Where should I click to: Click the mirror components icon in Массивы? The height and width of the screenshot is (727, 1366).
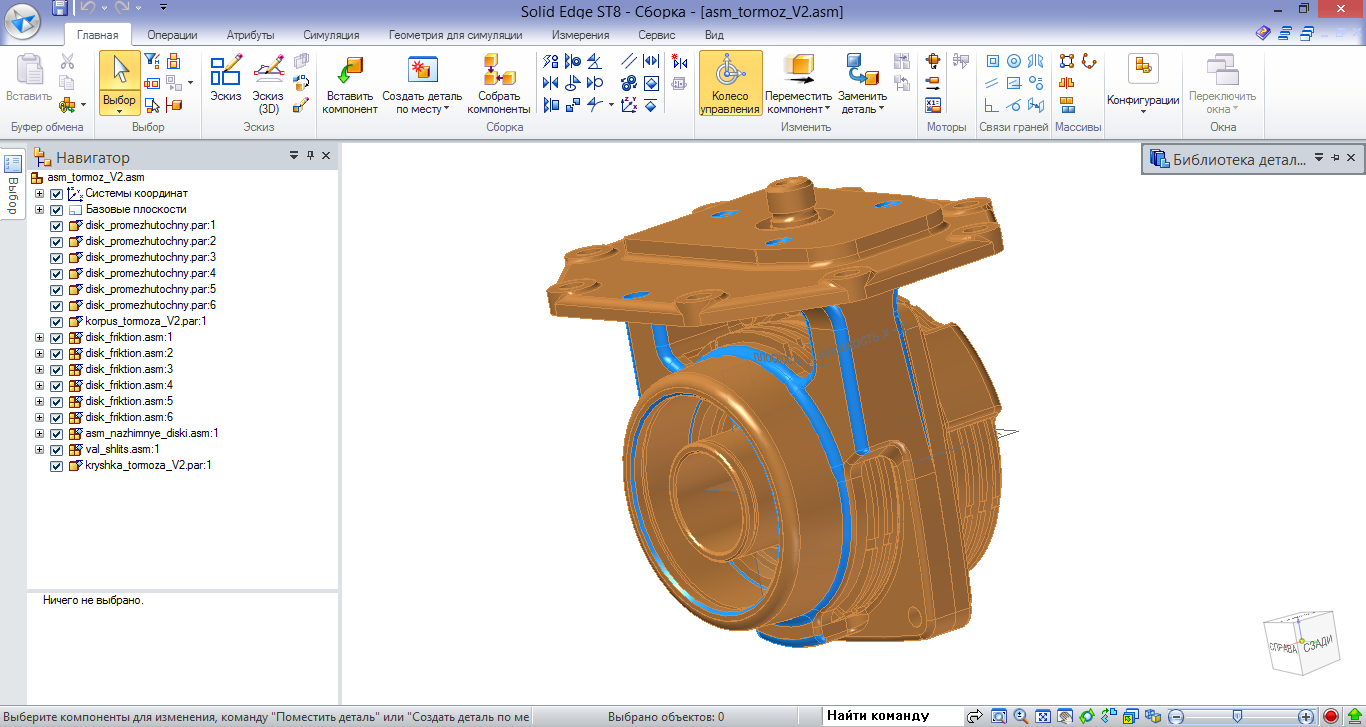coord(1067,83)
